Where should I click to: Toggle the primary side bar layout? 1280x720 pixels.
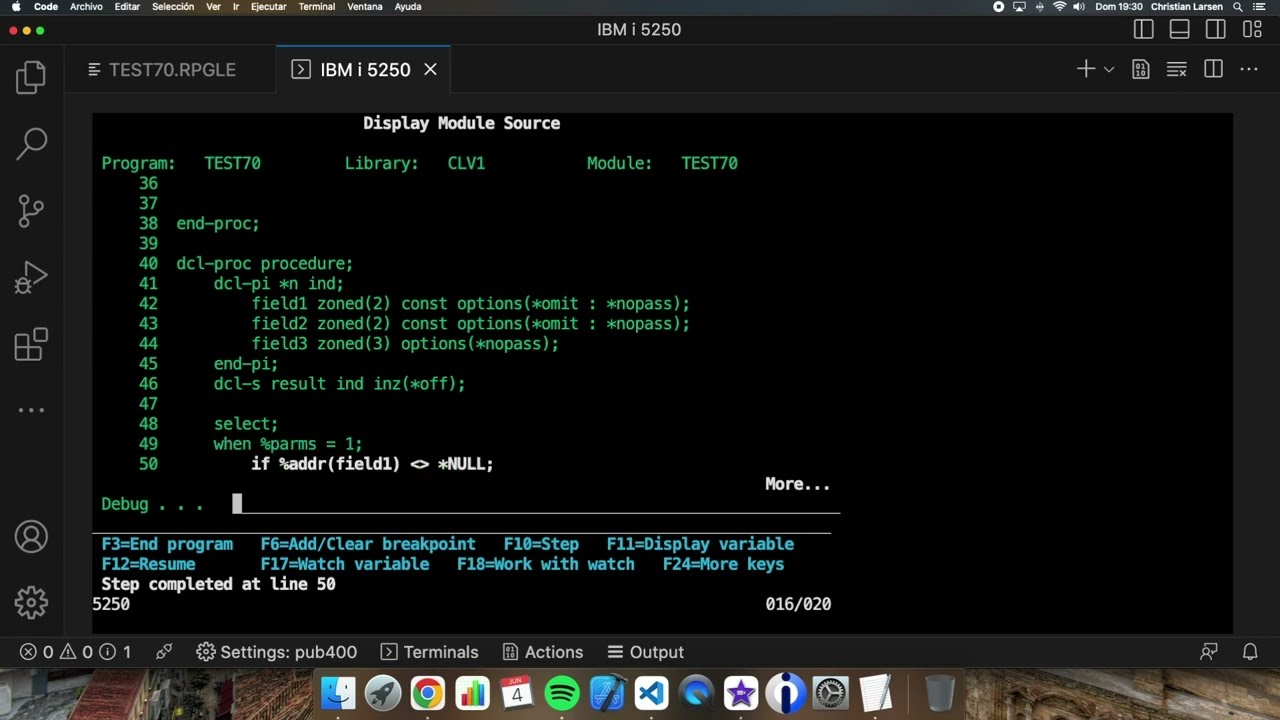(x=1144, y=30)
